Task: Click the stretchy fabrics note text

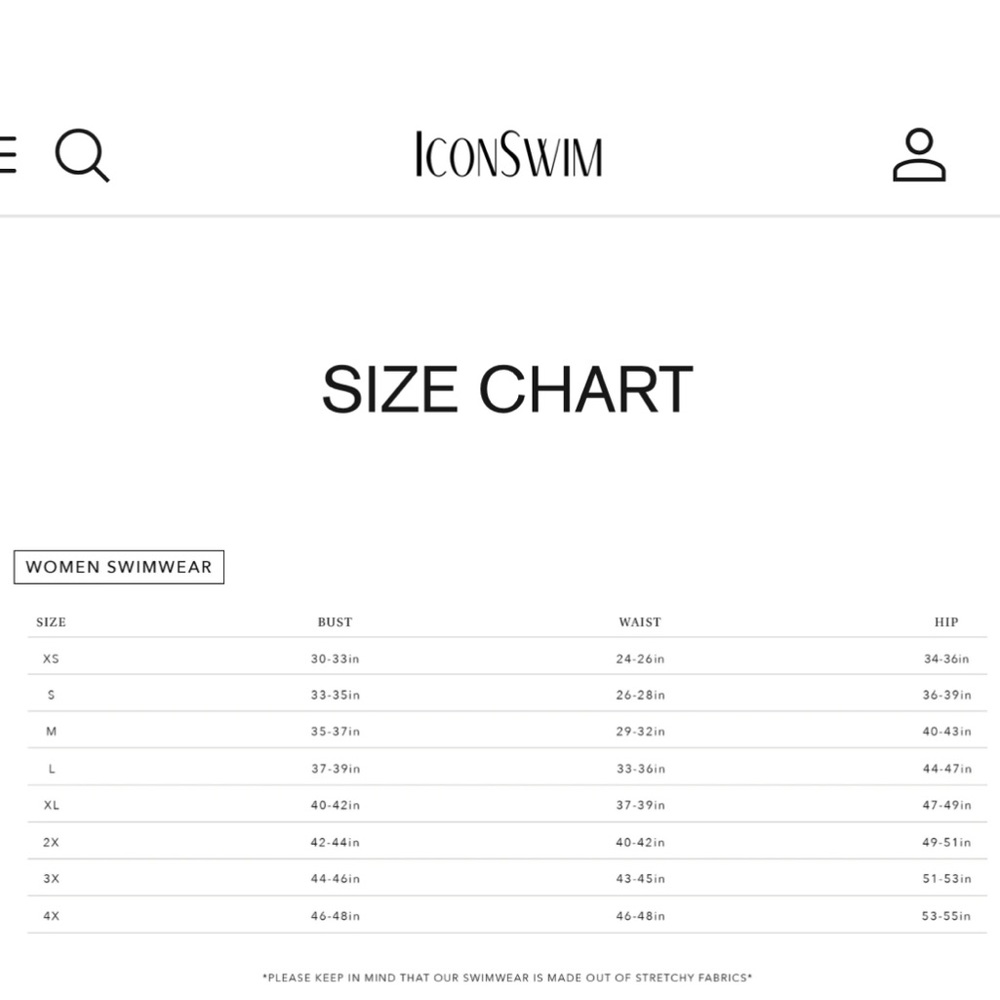Action: 507,978
